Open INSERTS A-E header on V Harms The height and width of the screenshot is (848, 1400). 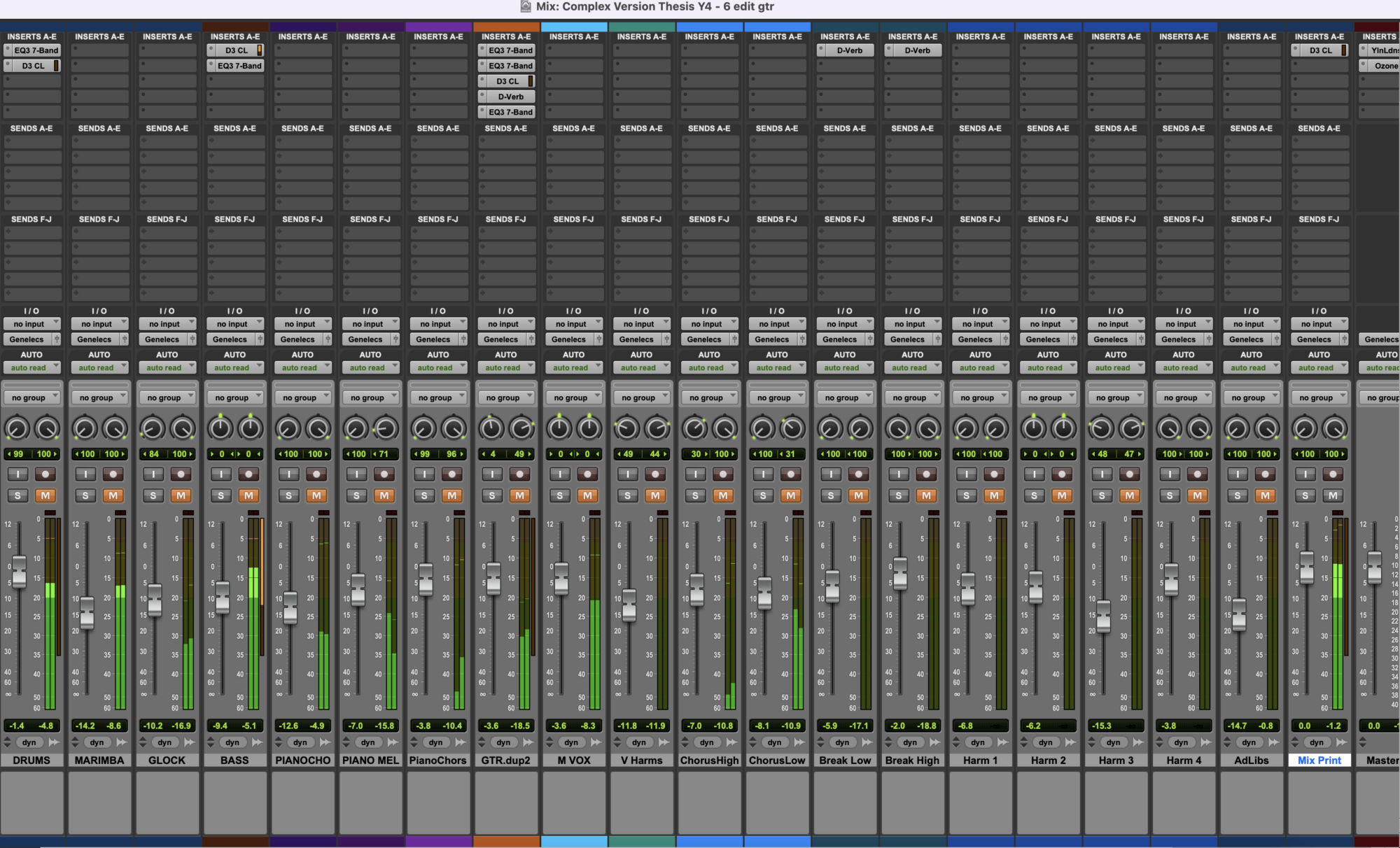click(641, 36)
